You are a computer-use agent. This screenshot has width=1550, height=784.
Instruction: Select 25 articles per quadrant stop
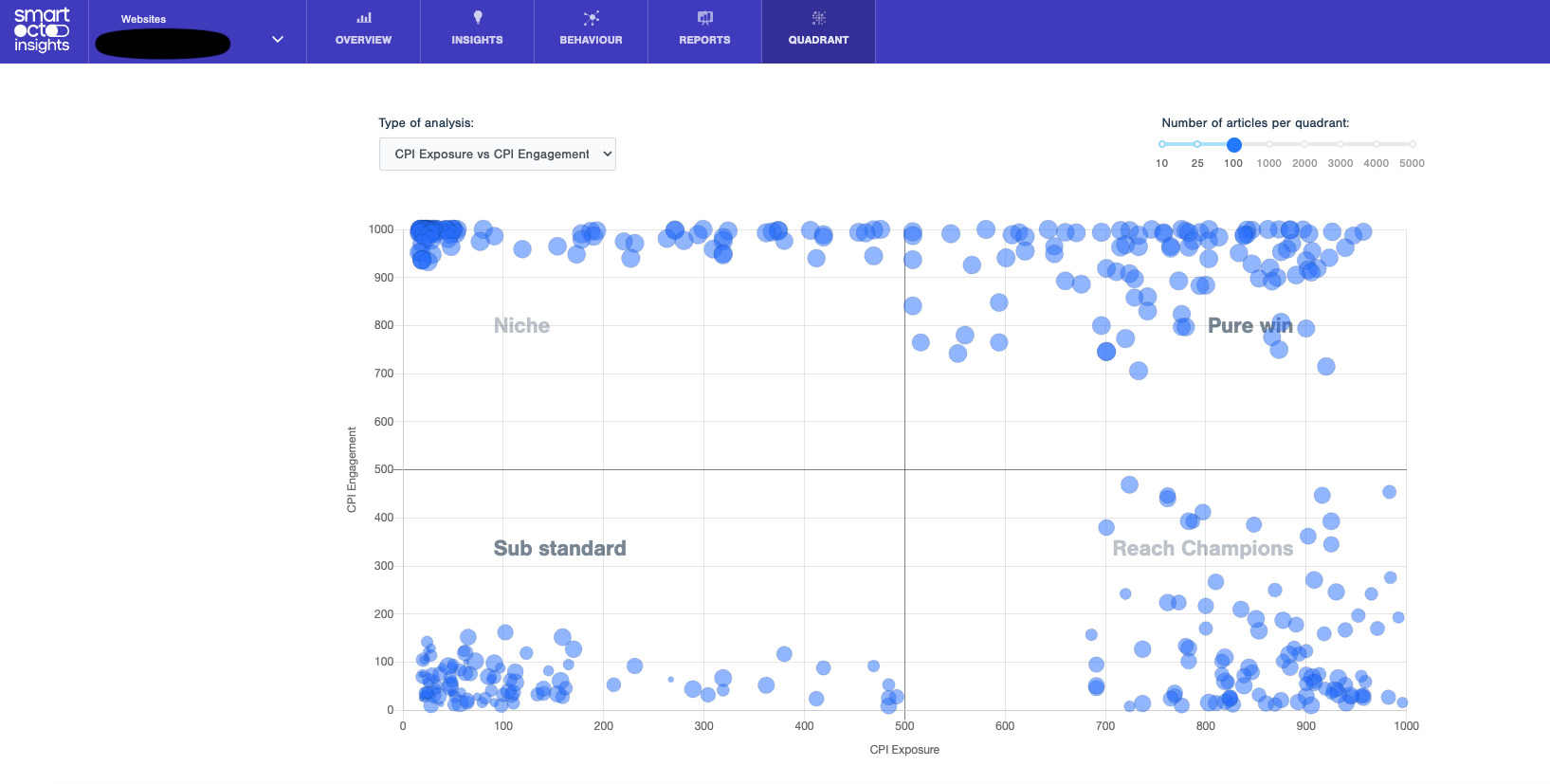click(1197, 144)
